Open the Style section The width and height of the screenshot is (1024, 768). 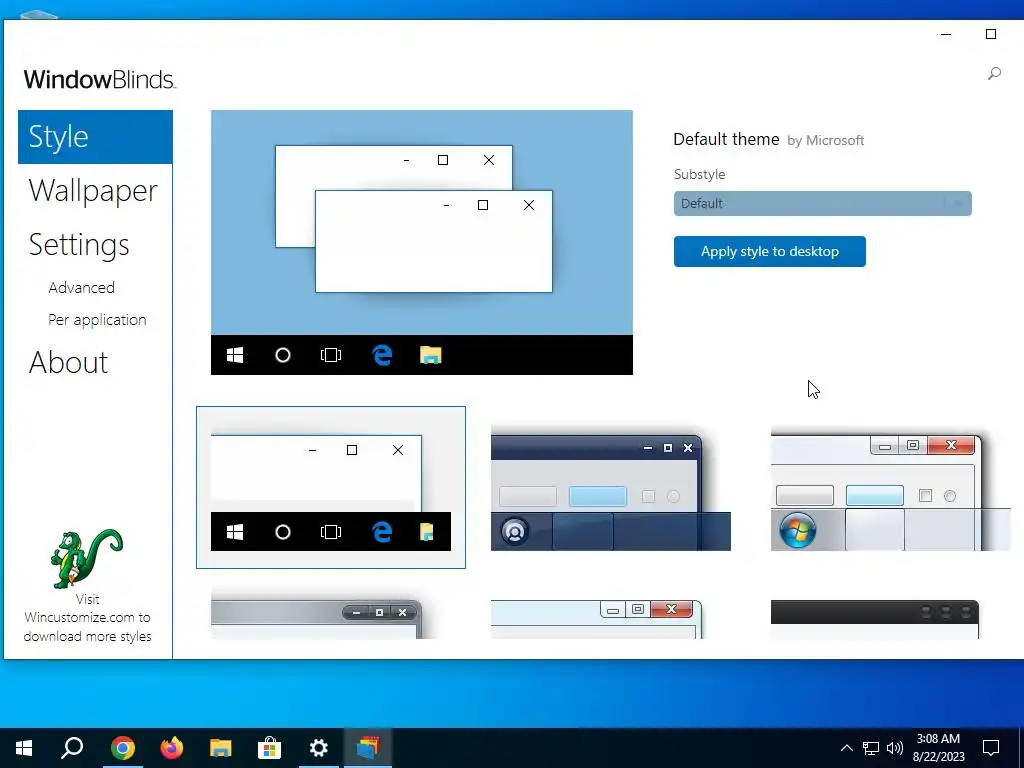pos(95,137)
